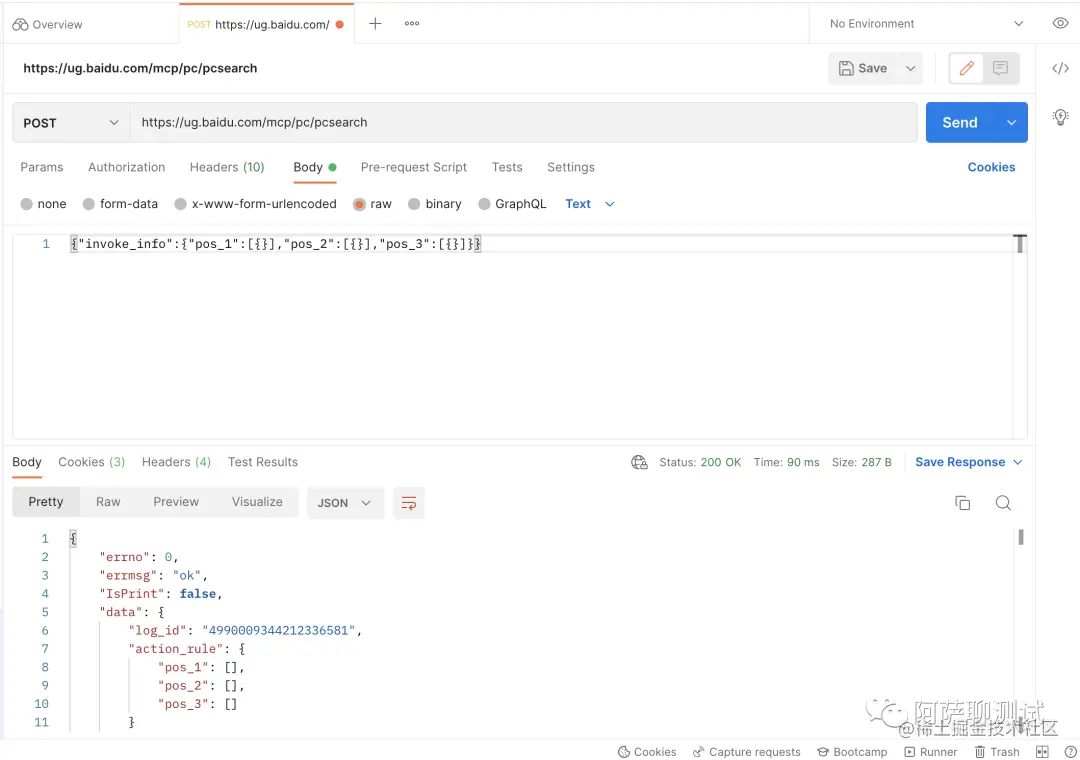Viewport: 1080px width, 760px height.
Task: Open the Tests tab
Action: pyautogui.click(x=507, y=167)
